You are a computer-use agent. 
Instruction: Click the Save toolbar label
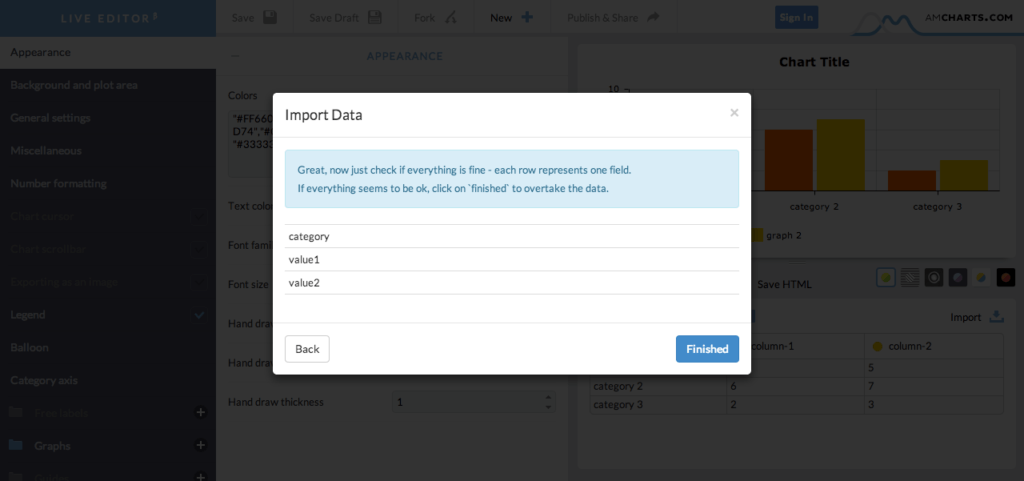[x=243, y=18]
